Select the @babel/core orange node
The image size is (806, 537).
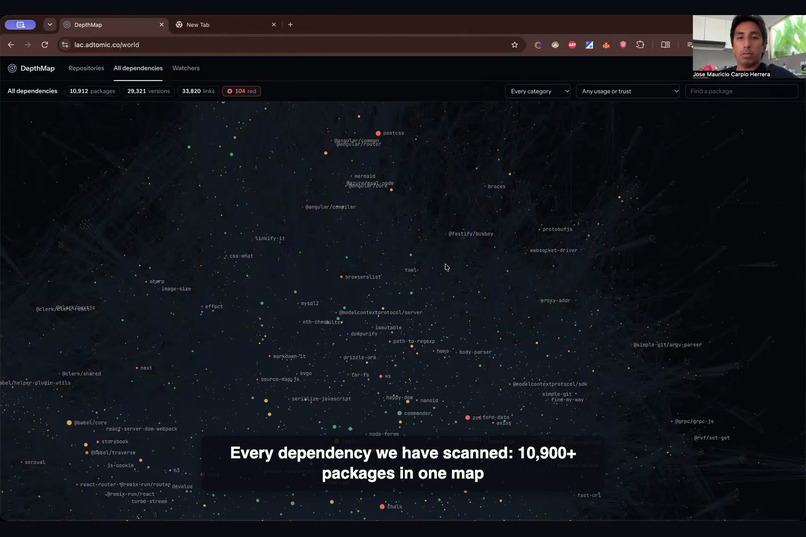pos(69,423)
